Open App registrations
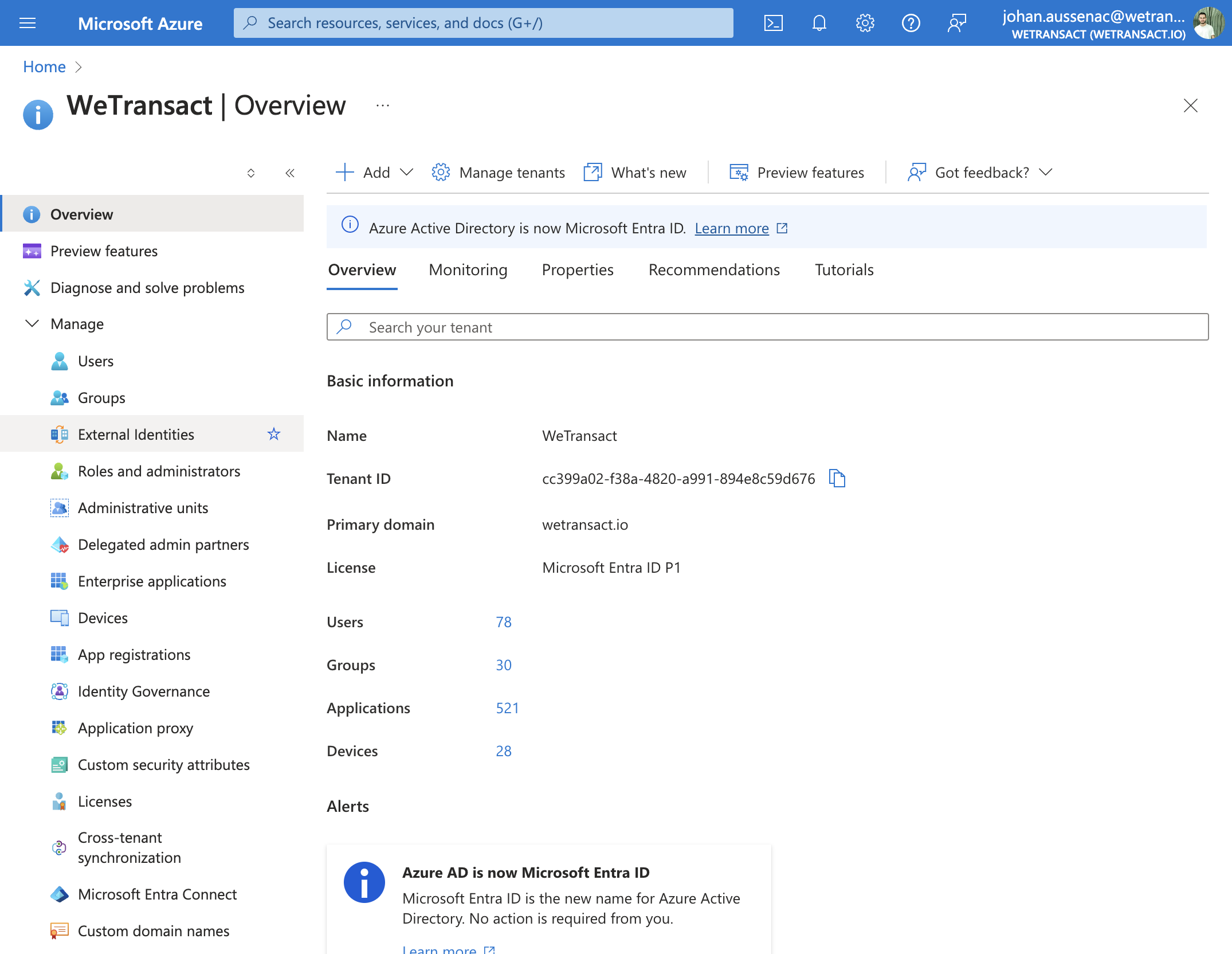The height and width of the screenshot is (954, 1232). (x=152, y=655)
